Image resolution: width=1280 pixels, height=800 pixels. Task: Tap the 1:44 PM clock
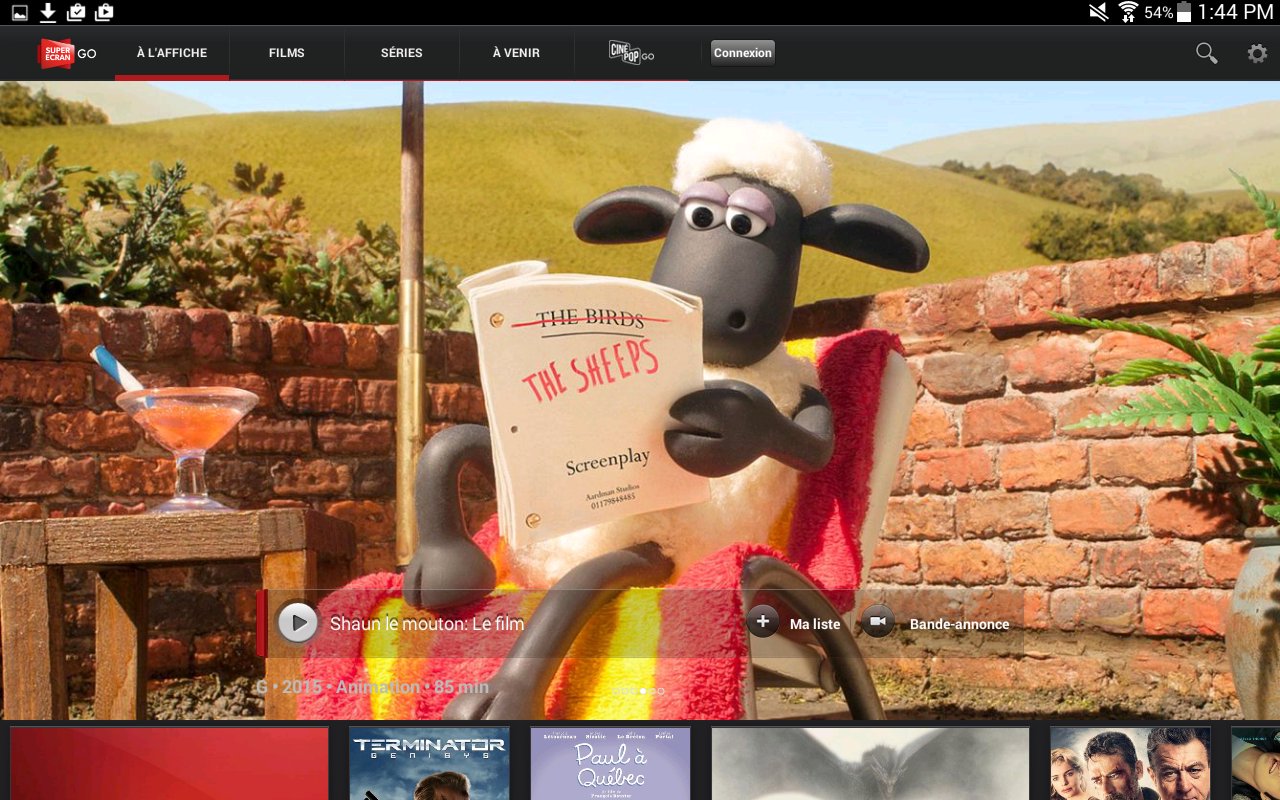click(x=1235, y=12)
